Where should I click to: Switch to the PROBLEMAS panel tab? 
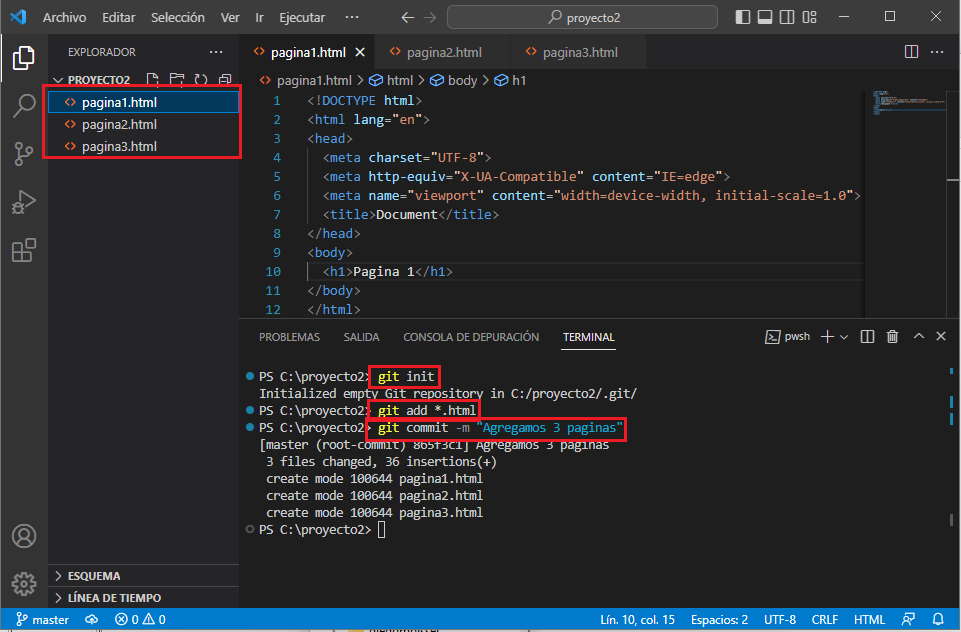point(289,337)
